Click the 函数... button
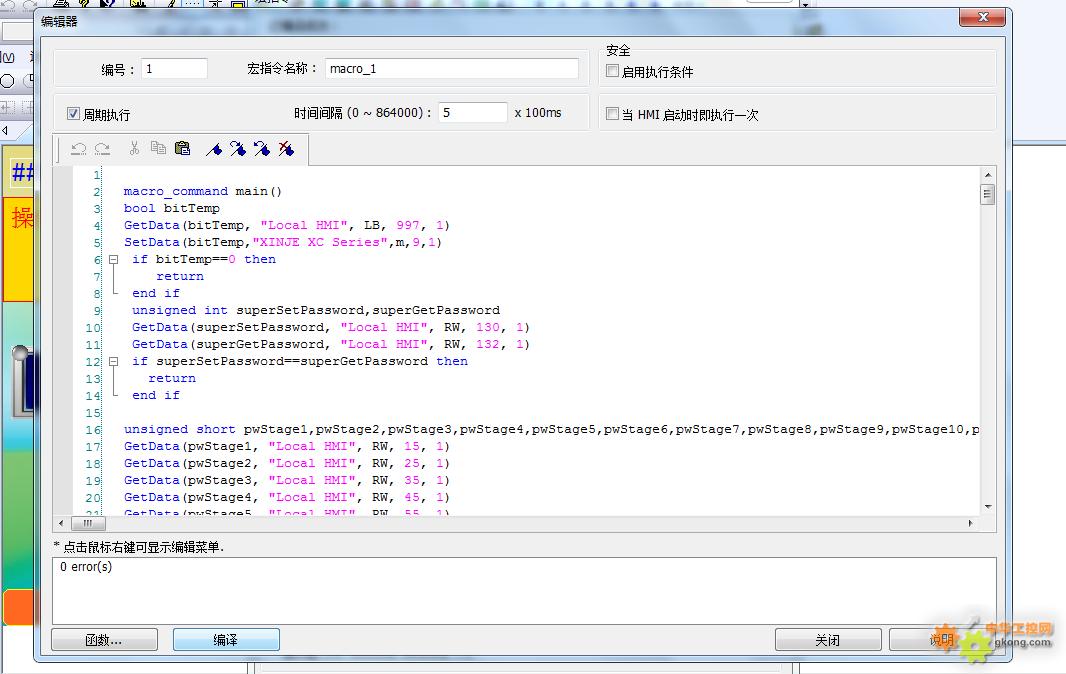The width and height of the screenshot is (1066, 674). 104,640
